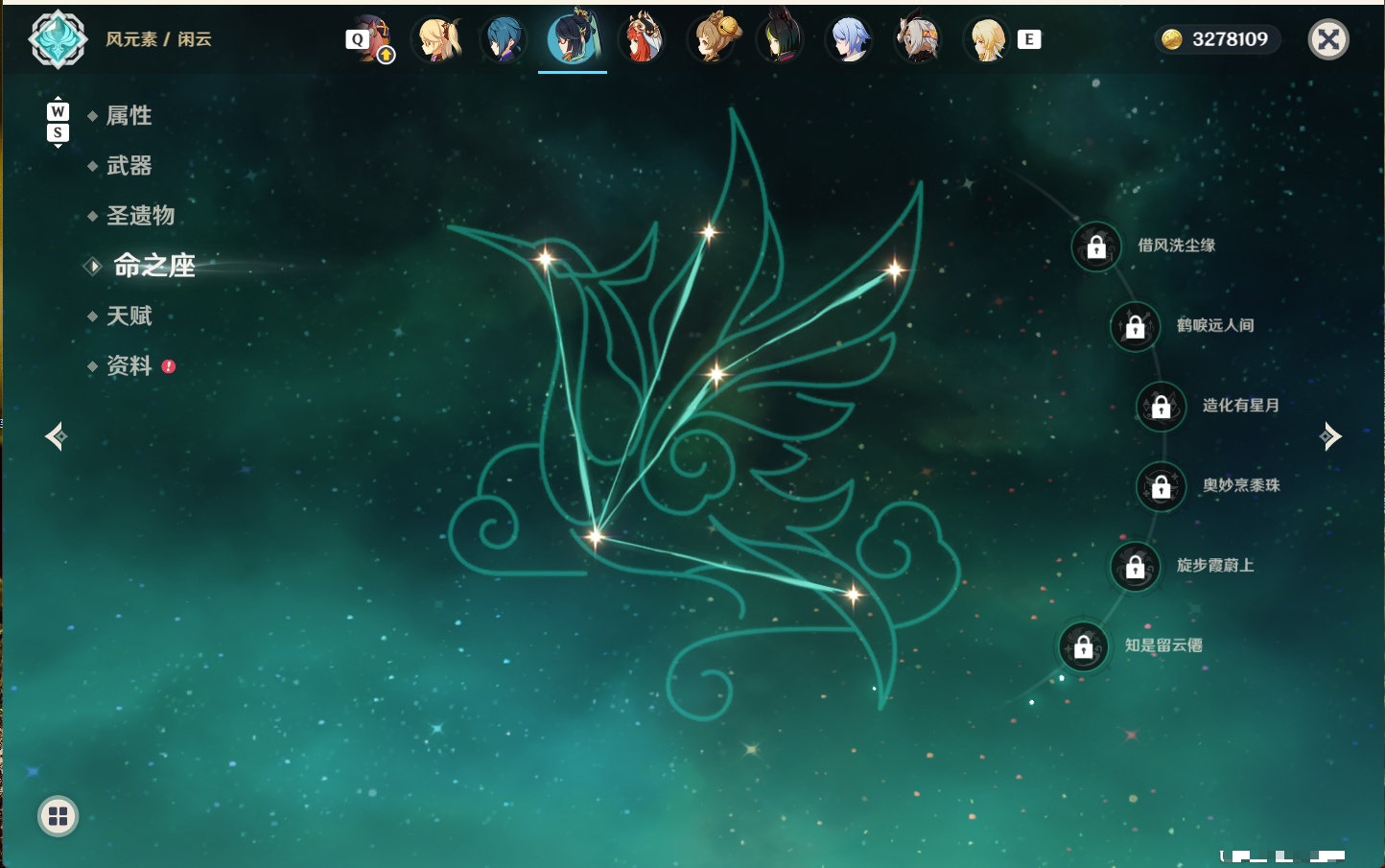The image size is (1385, 868).
Task: Open the four-square grid menu button
Action: tap(58, 816)
